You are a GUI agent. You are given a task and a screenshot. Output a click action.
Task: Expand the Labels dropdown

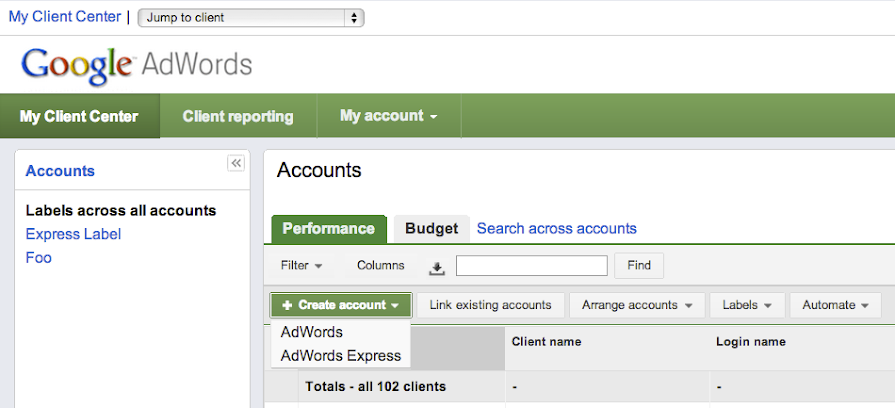pyautogui.click(x=746, y=305)
